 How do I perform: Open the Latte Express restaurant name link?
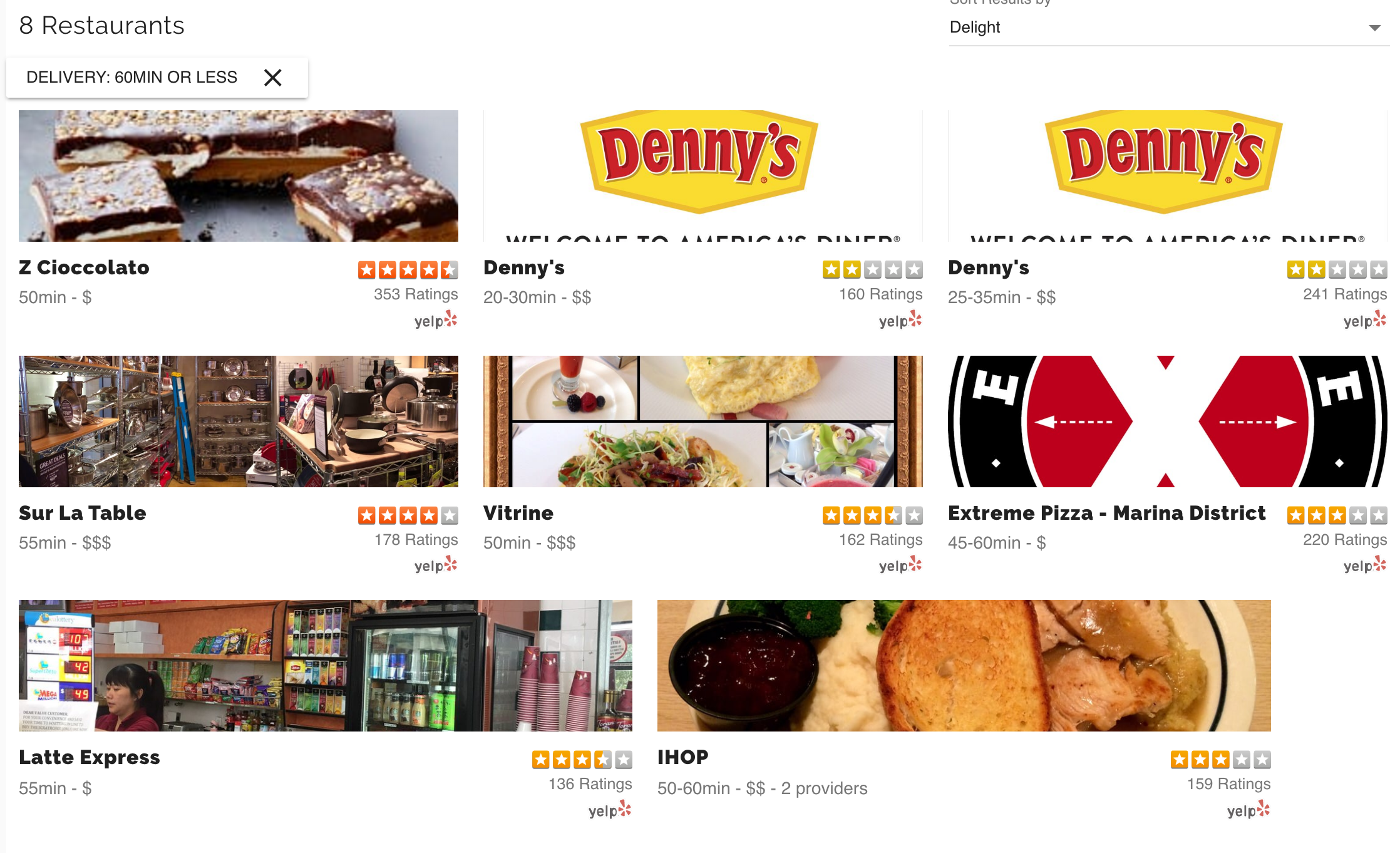(90, 757)
